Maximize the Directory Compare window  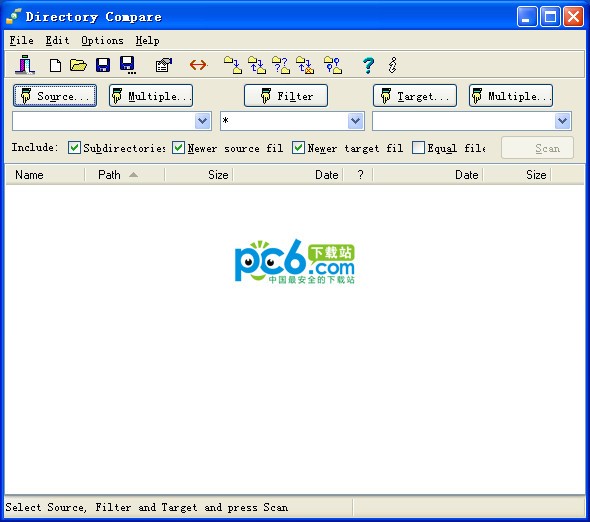(550, 17)
